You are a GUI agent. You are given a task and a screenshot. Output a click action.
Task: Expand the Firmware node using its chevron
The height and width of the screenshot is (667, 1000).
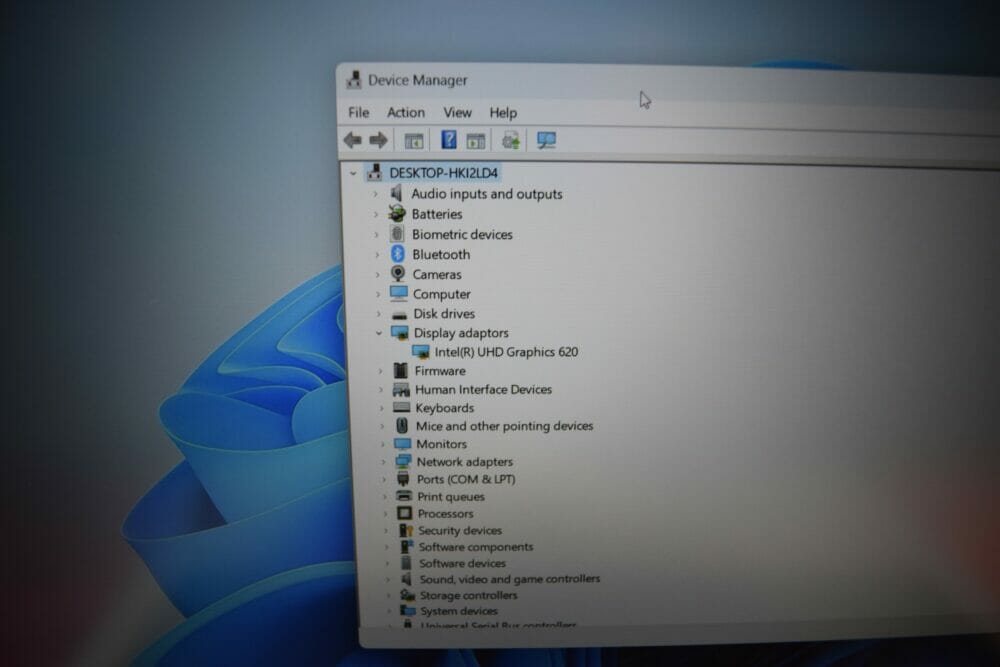(381, 370)
